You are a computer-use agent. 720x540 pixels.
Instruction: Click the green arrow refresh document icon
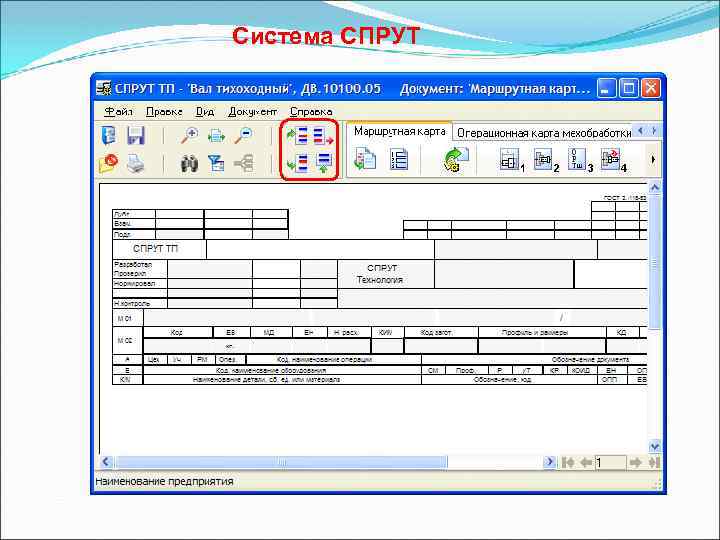click(456, 160)
